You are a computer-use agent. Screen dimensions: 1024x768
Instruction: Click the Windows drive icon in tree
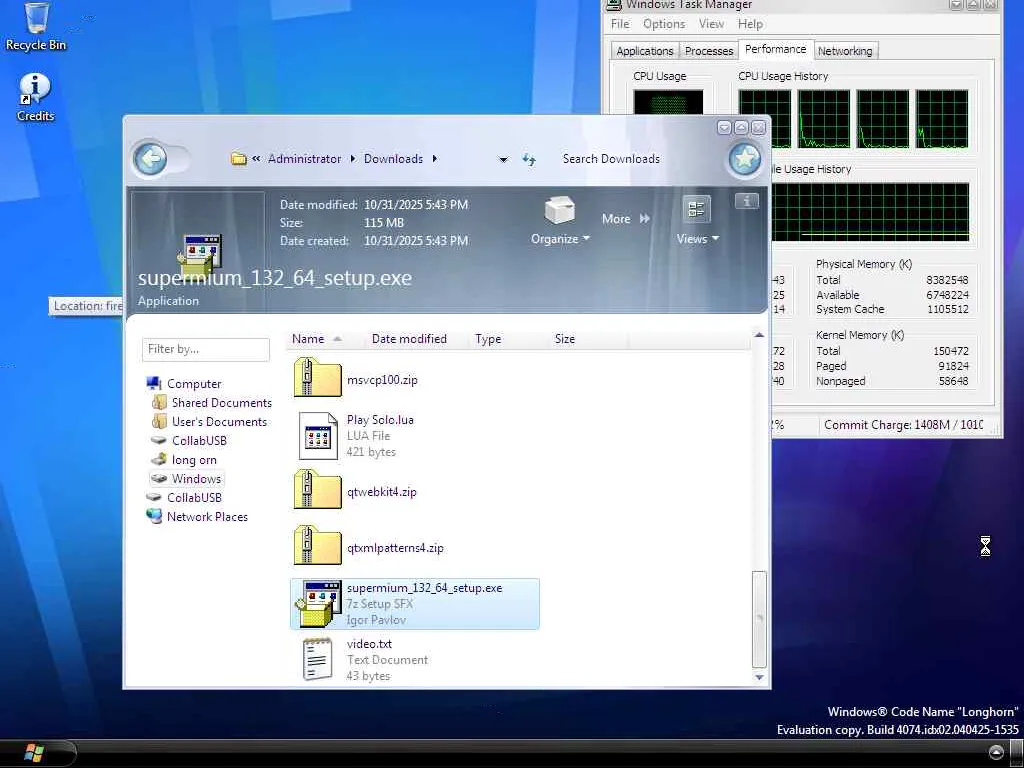coord(159,479)
